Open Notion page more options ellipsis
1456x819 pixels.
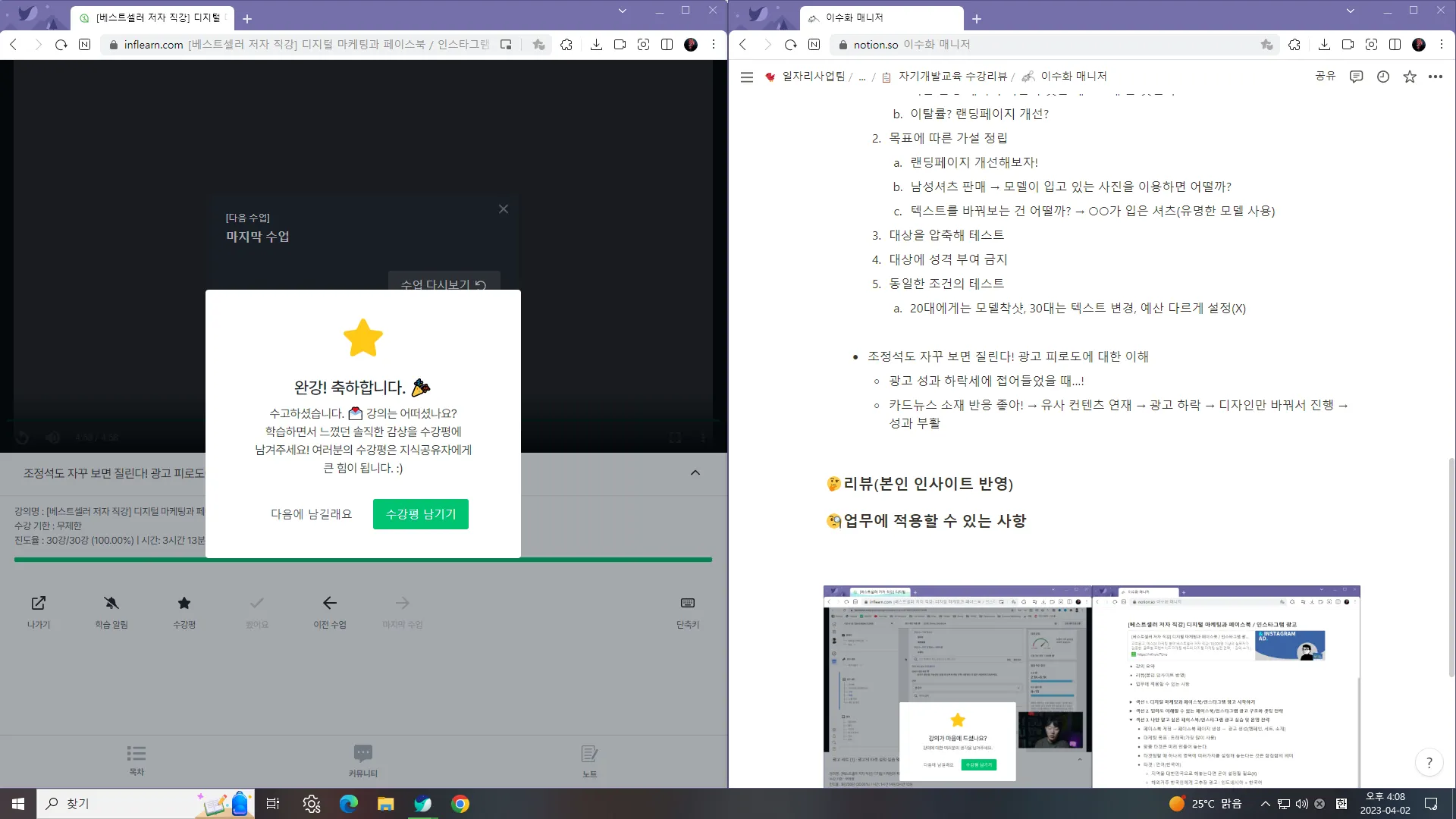coord(1436,77)
